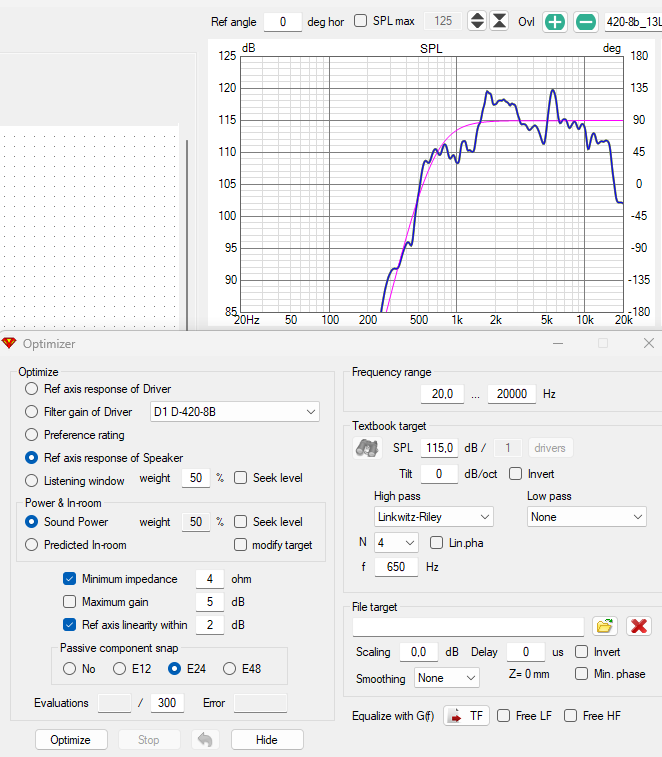Uncheck Minimum impedance checkbox

click(70, 578)
